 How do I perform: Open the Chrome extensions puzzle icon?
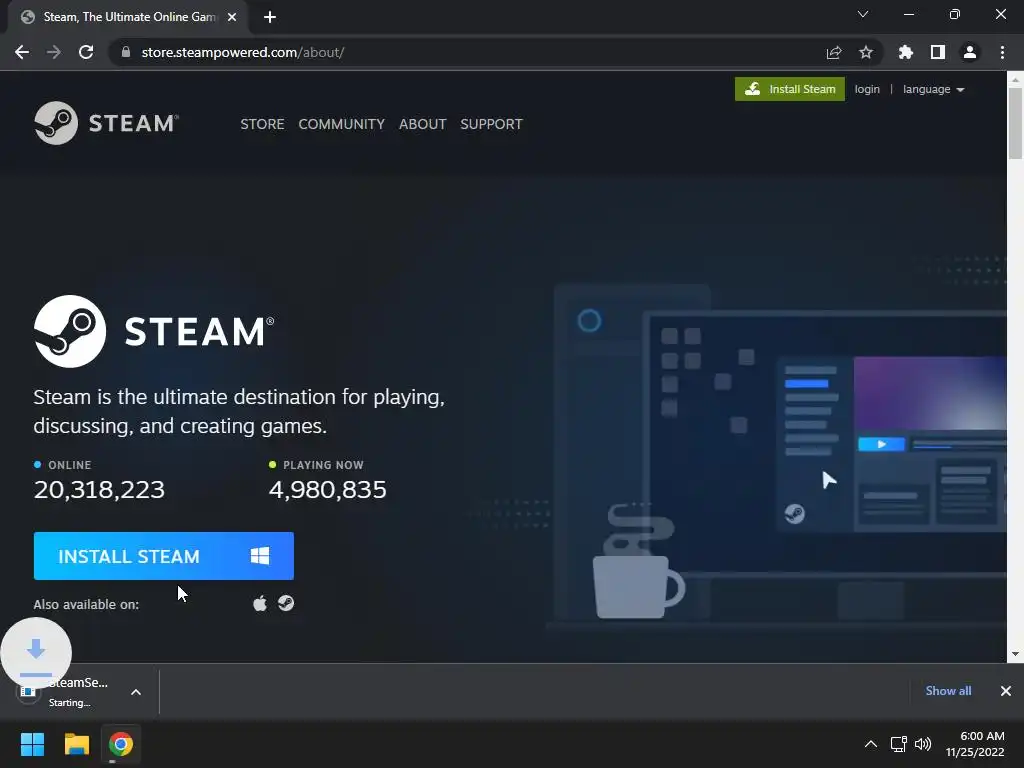click(x=905, y=52)
